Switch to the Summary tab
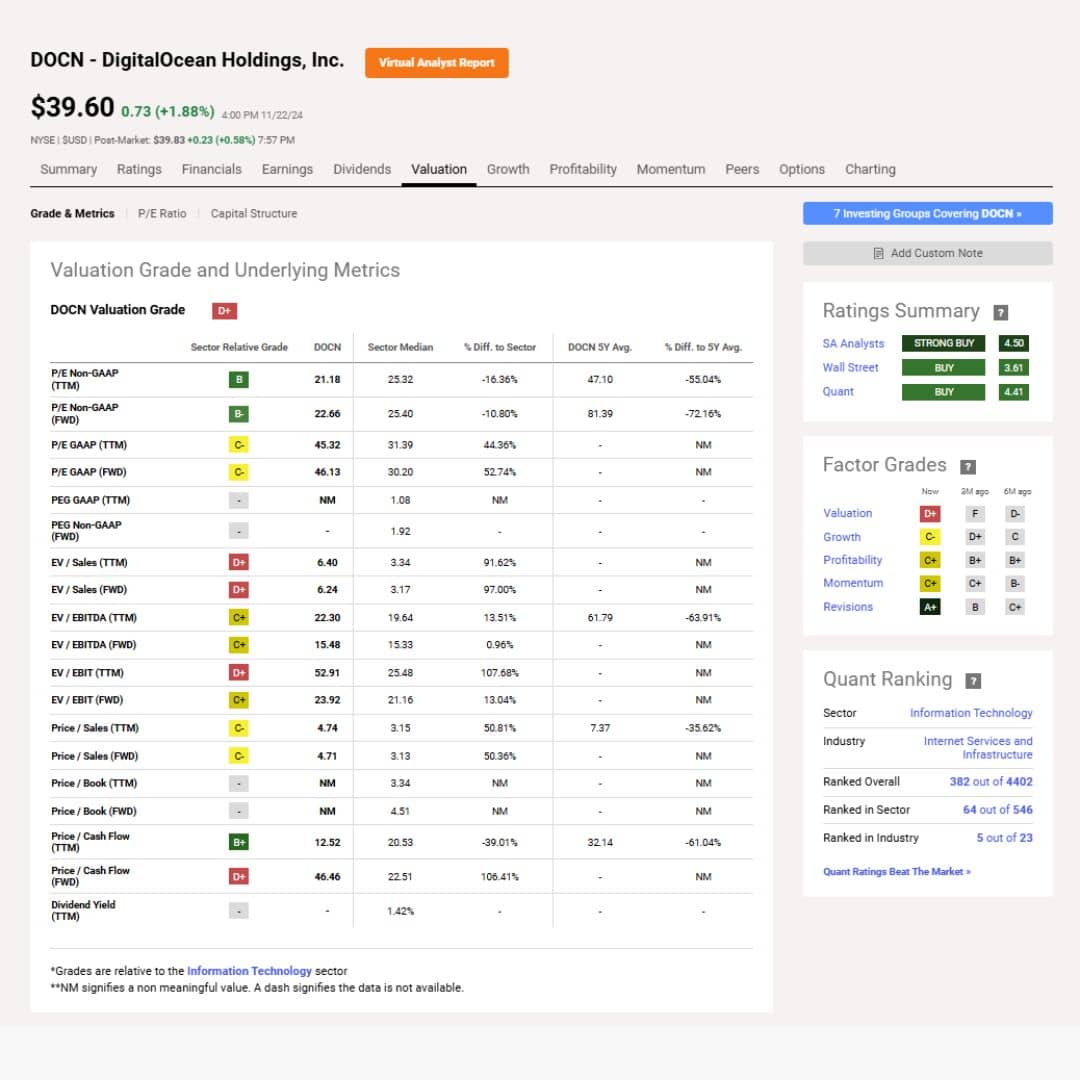 click(x=68, y=169)
